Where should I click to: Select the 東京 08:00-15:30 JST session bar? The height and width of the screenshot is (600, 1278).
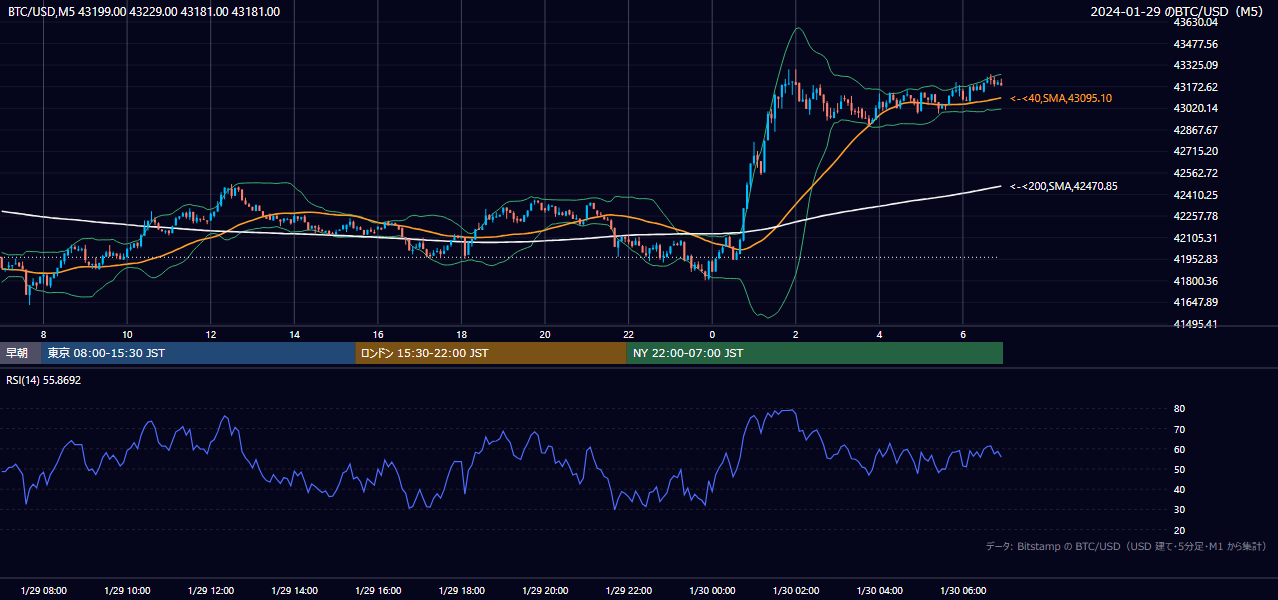coord(198,353)
